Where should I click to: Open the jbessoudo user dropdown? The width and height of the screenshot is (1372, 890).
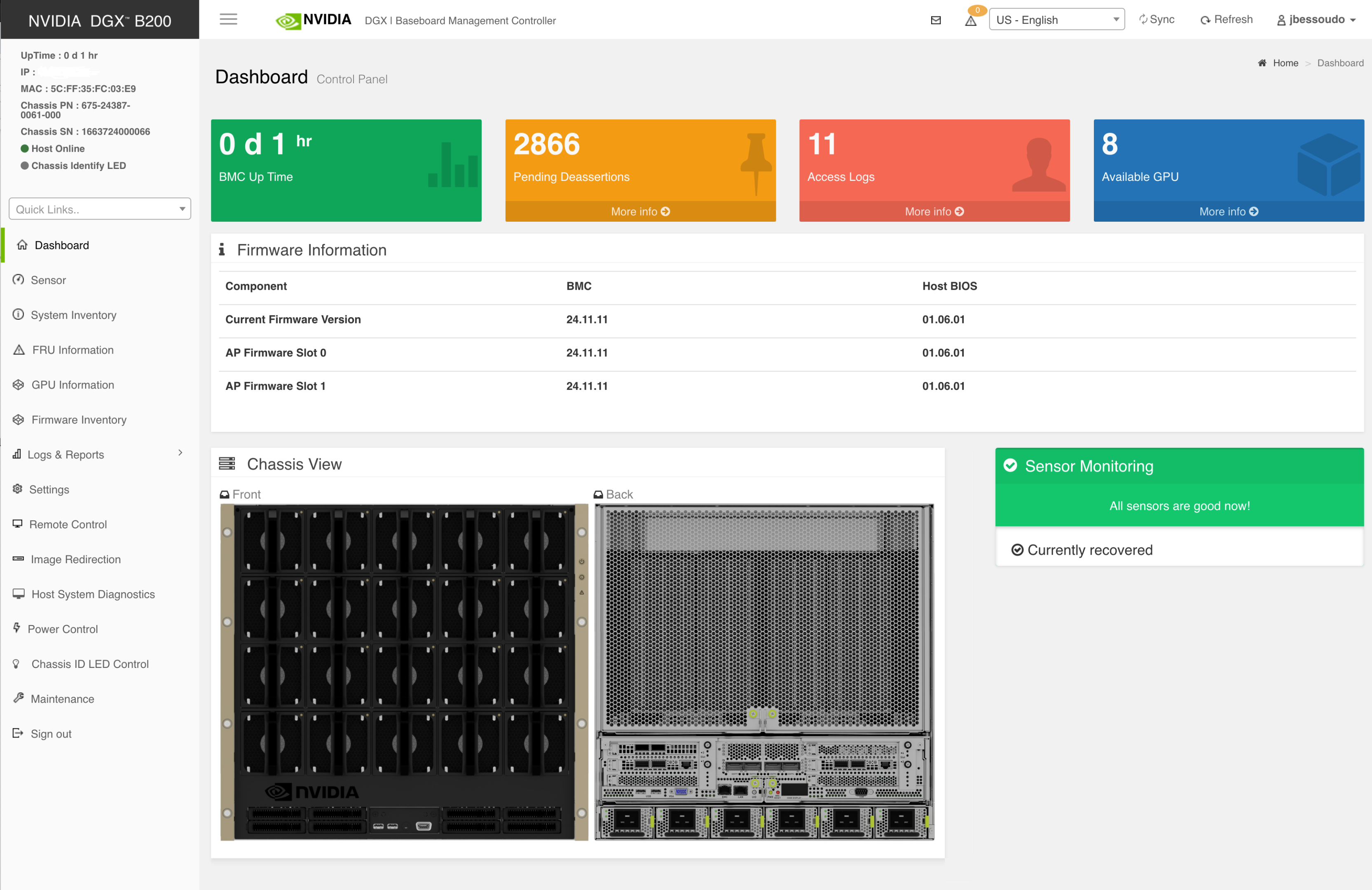tap(1316, 20)
